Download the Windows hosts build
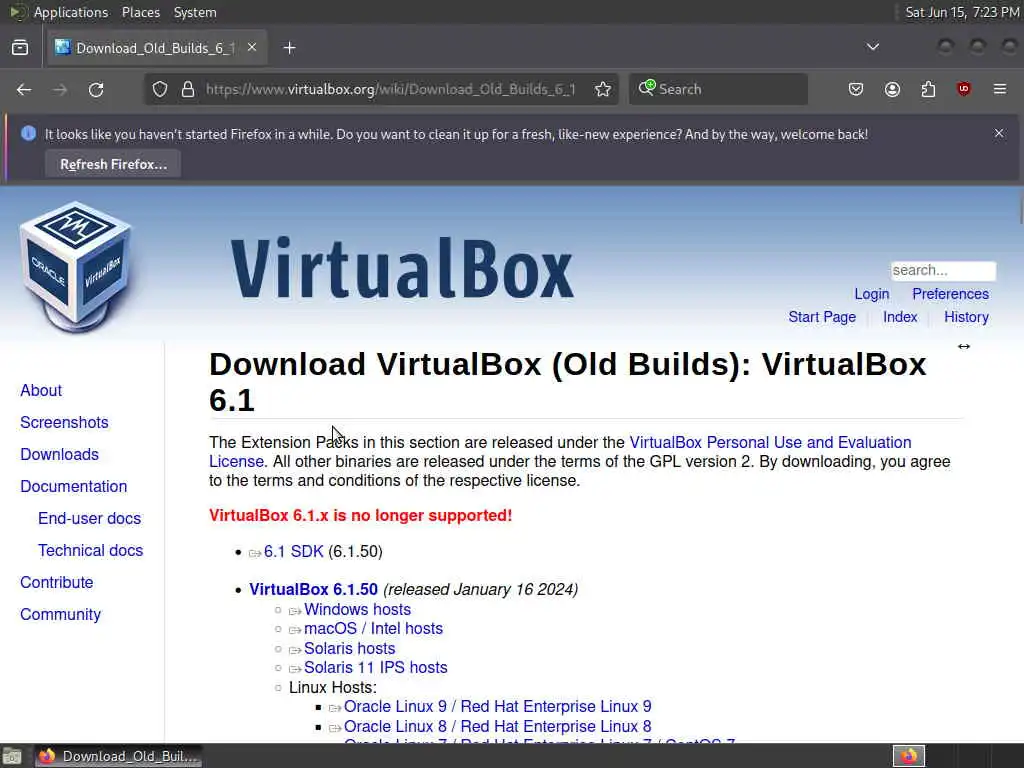1024x768 pixels. click(x=357, y=609)
